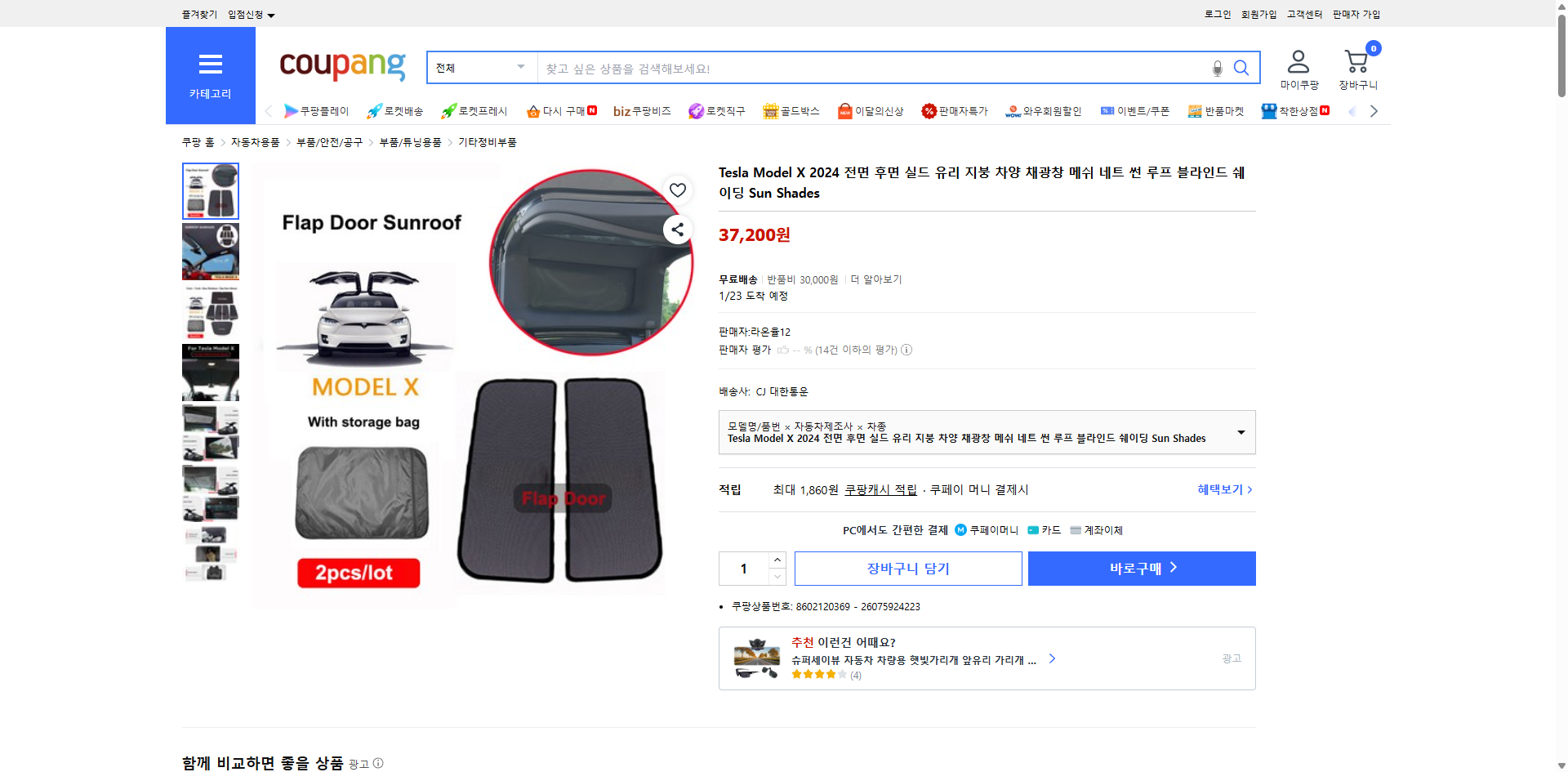Viewport: 1568px width, 772px height.
Task: Expand the 입점신청 dropdown arrow
Action: pos(271,14)
